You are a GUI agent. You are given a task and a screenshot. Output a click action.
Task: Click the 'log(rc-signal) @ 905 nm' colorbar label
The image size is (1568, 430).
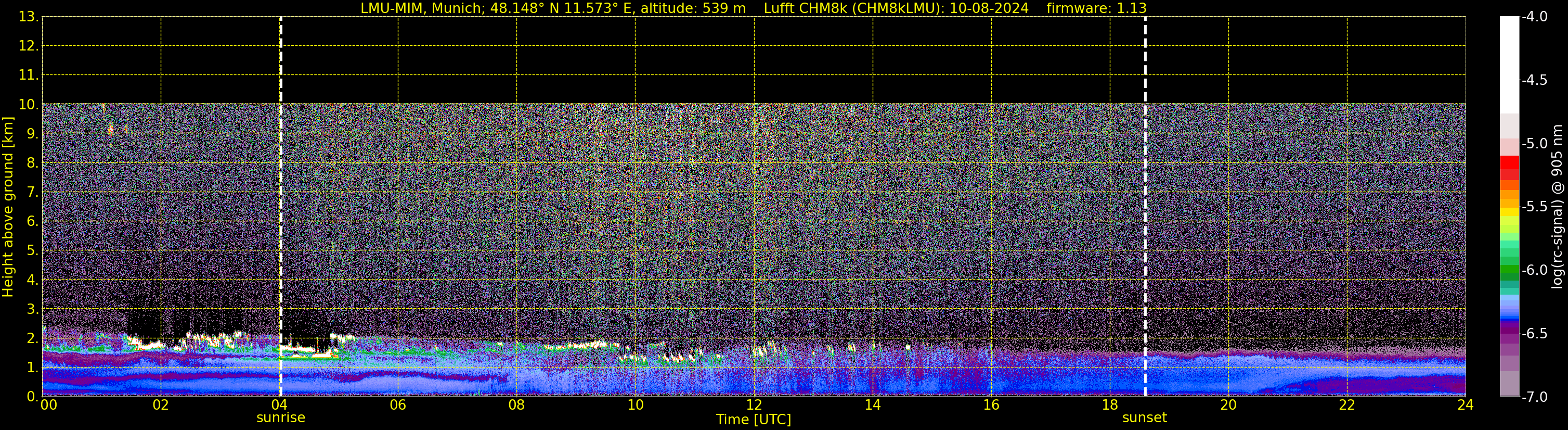coord(1557,207)
